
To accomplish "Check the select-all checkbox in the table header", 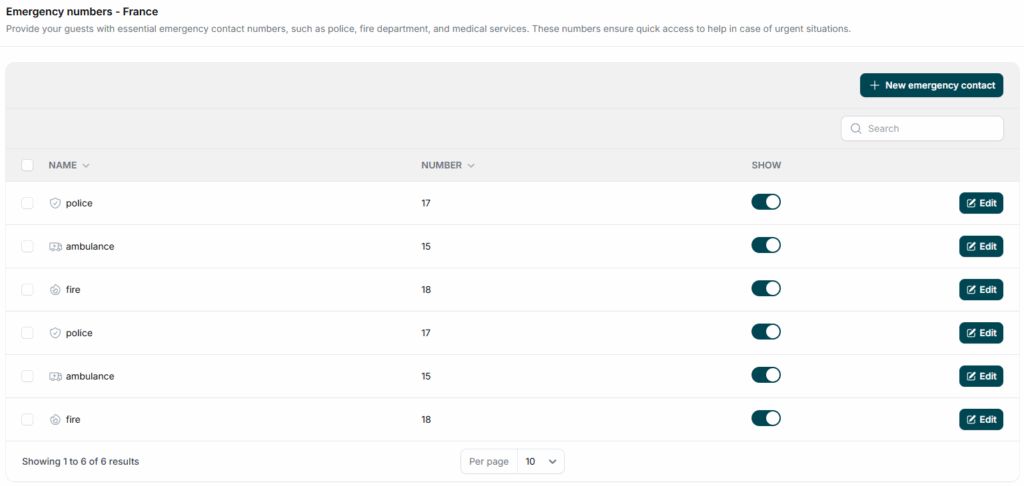I will (x=27, y=165).
